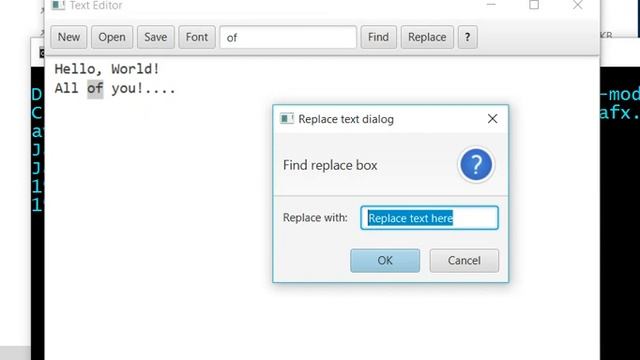Screen dimensions: 640x360
Task: Close the Text Editor window
Action: click(578, 5)
